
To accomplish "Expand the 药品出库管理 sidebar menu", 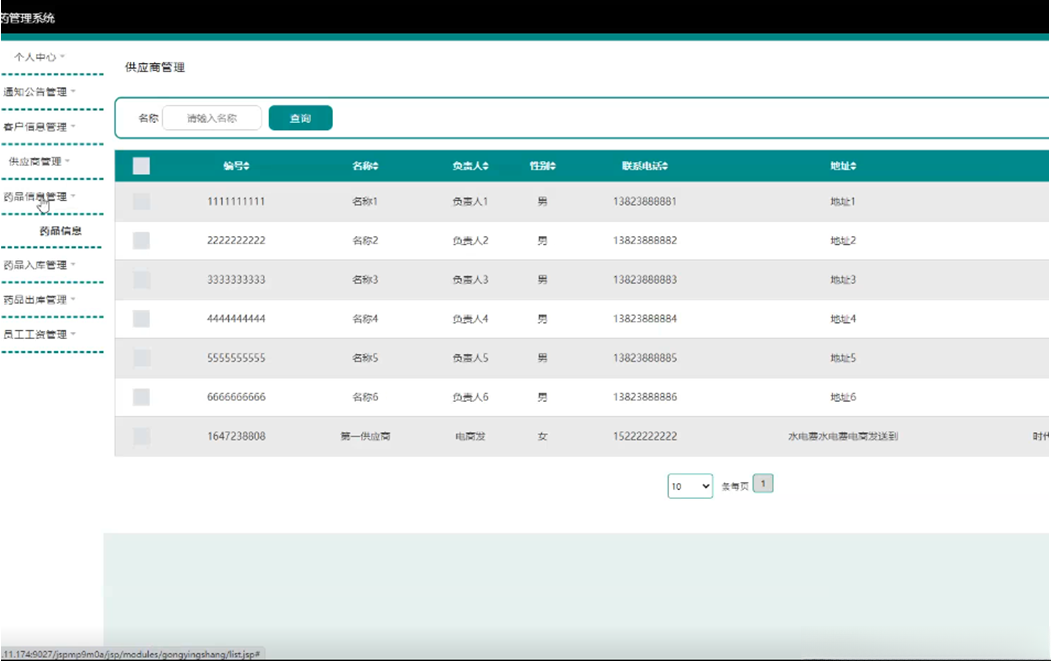I will [40, 300].
